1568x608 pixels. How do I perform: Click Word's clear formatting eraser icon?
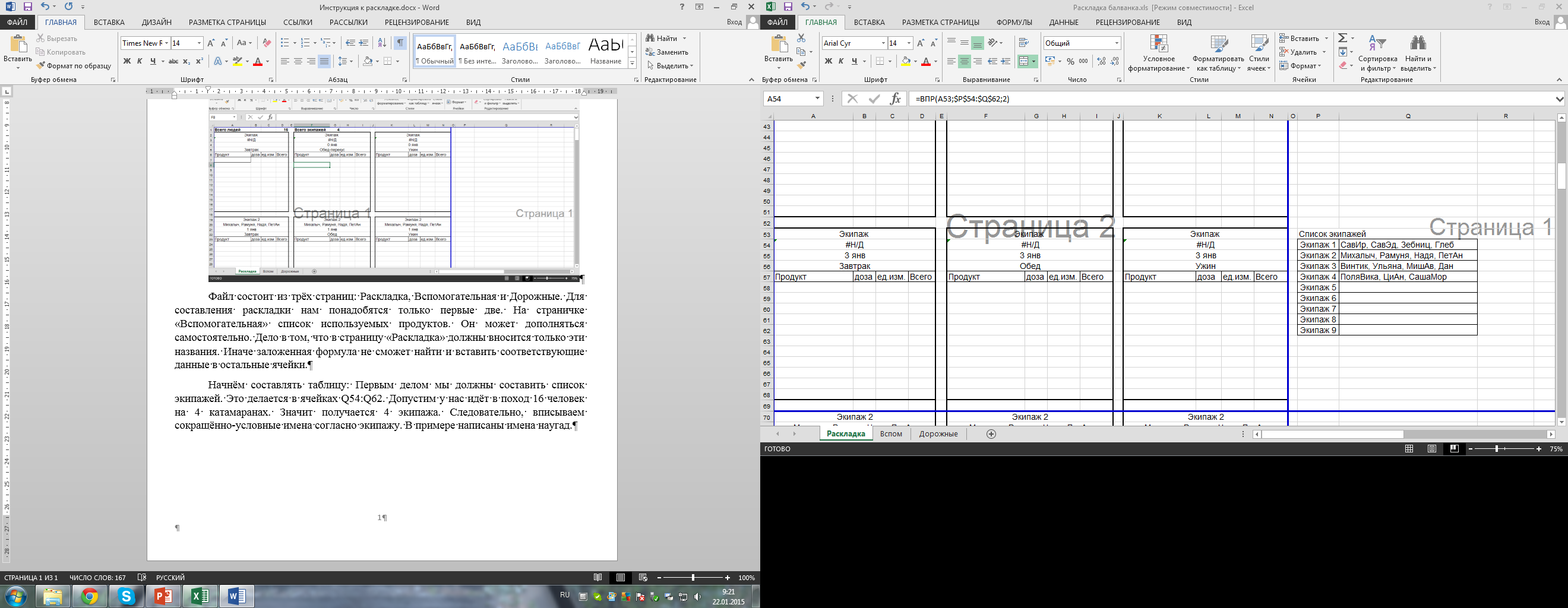[266, 43]
